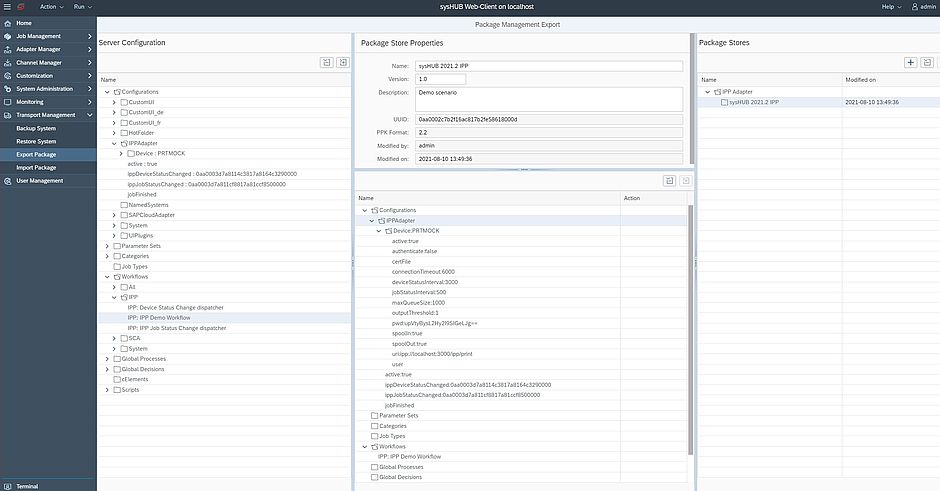Image resolution: width=940 pixels, height=491 pixels.
Task: Expand the Job Management sidebar section
Action: click(x=89, y=37)
